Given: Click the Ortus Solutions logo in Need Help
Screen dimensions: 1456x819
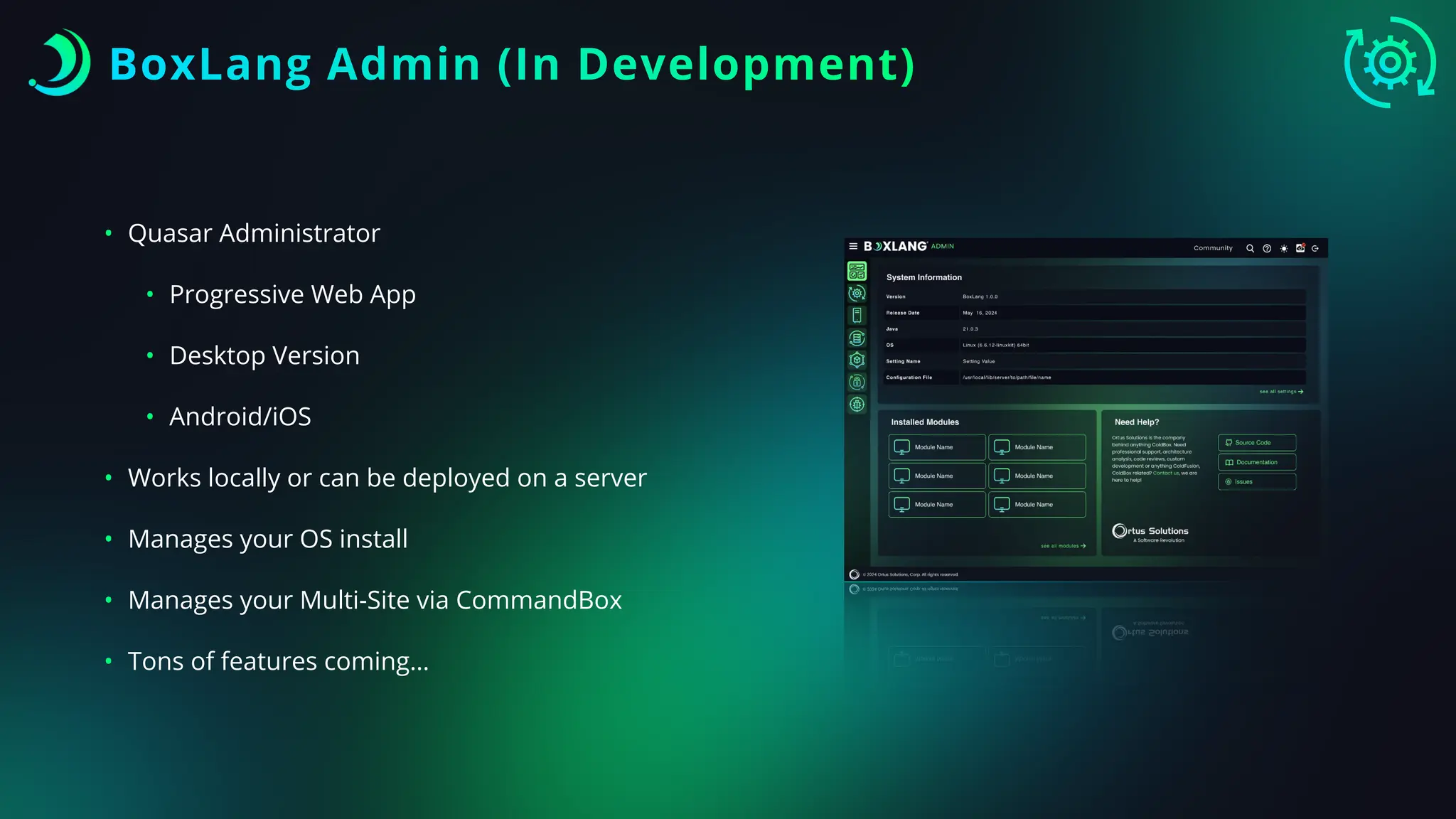Looking at the screenshot, I should (1150, 531).
